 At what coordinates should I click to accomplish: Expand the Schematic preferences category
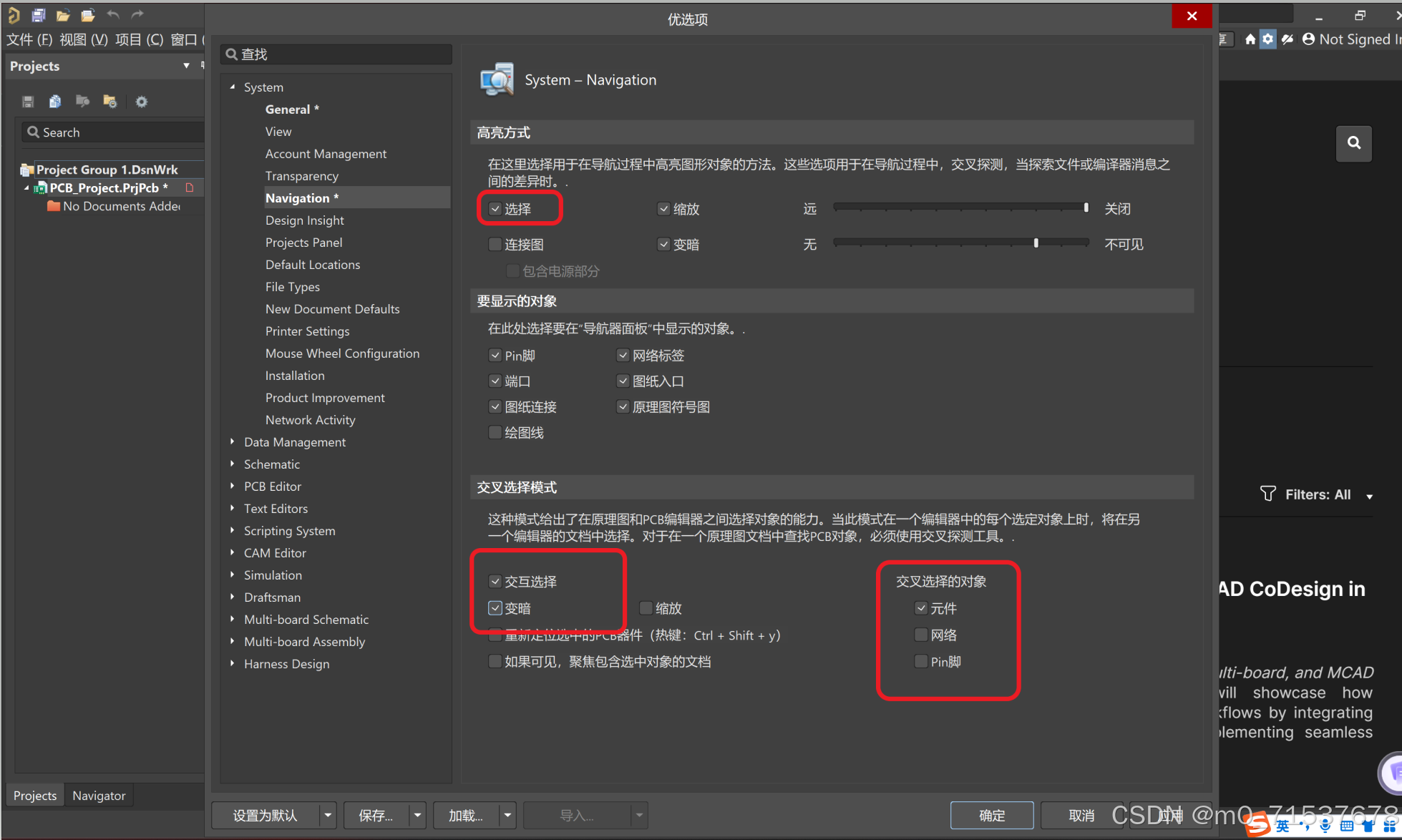(x=233, y=464)
